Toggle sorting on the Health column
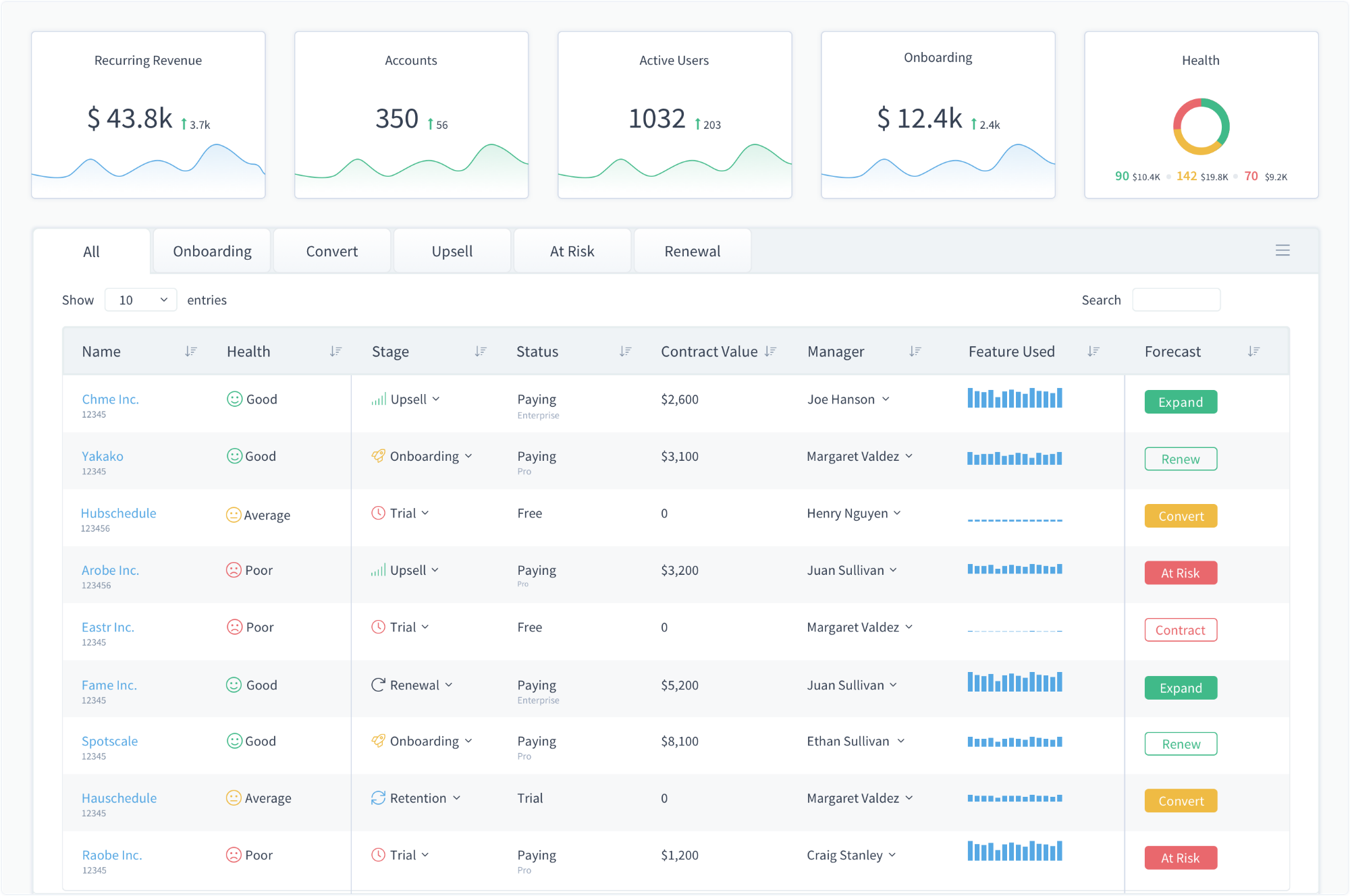The image size is (1350, 896). click(335, 351)
